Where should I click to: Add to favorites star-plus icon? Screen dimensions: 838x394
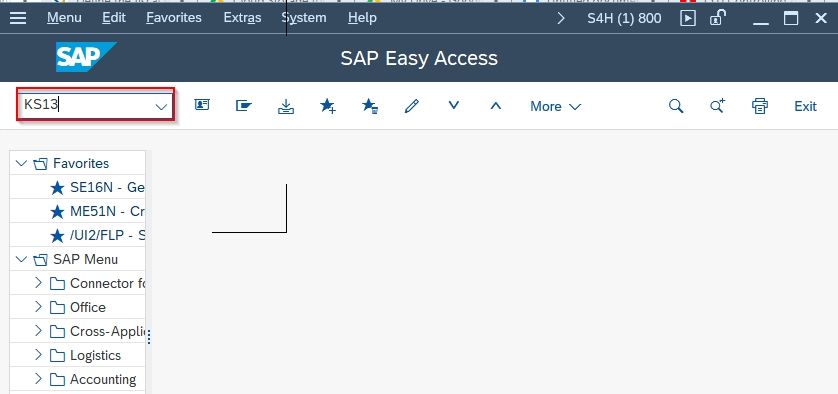click(328, 106)
